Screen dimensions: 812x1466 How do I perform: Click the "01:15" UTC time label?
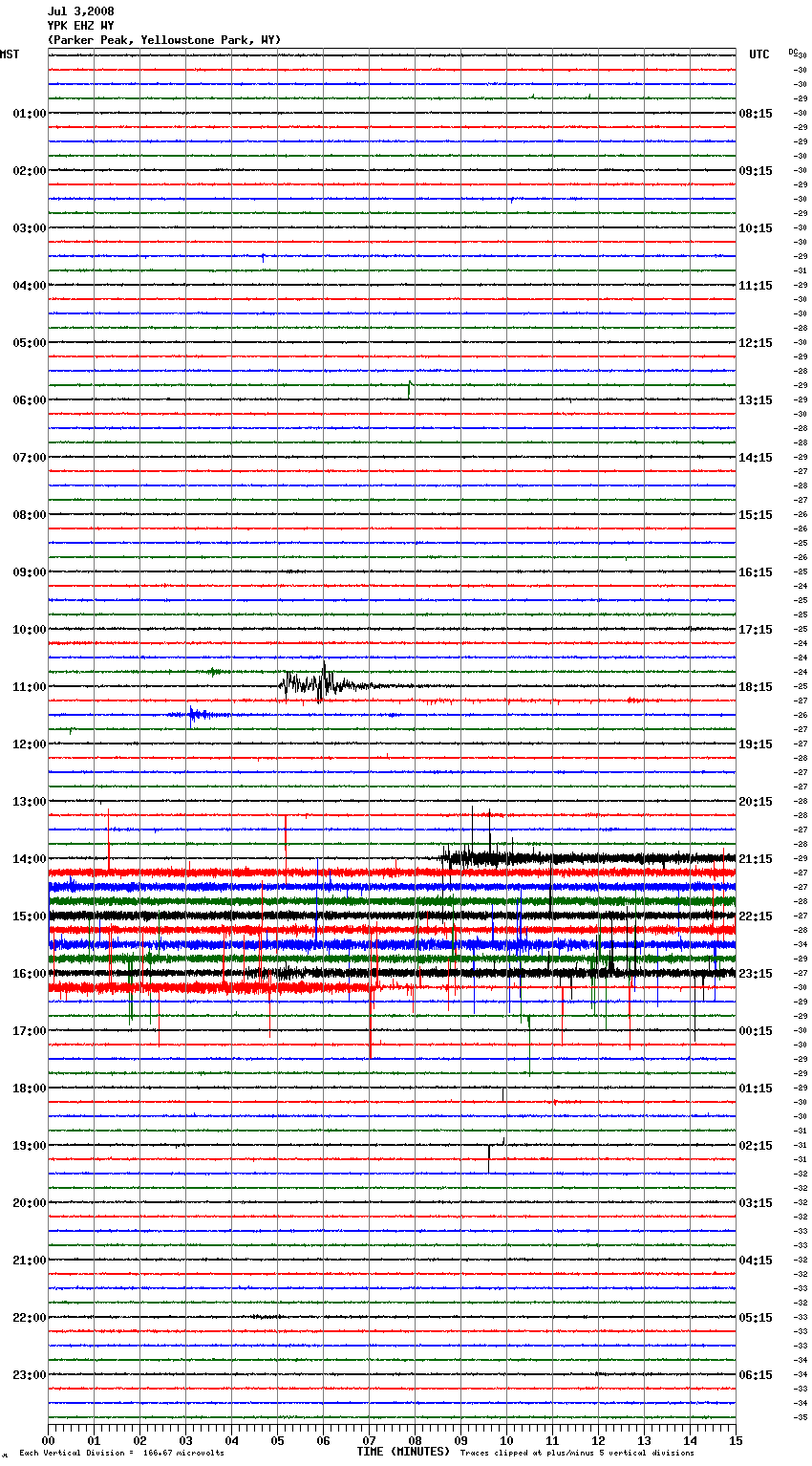[756, 1089]
